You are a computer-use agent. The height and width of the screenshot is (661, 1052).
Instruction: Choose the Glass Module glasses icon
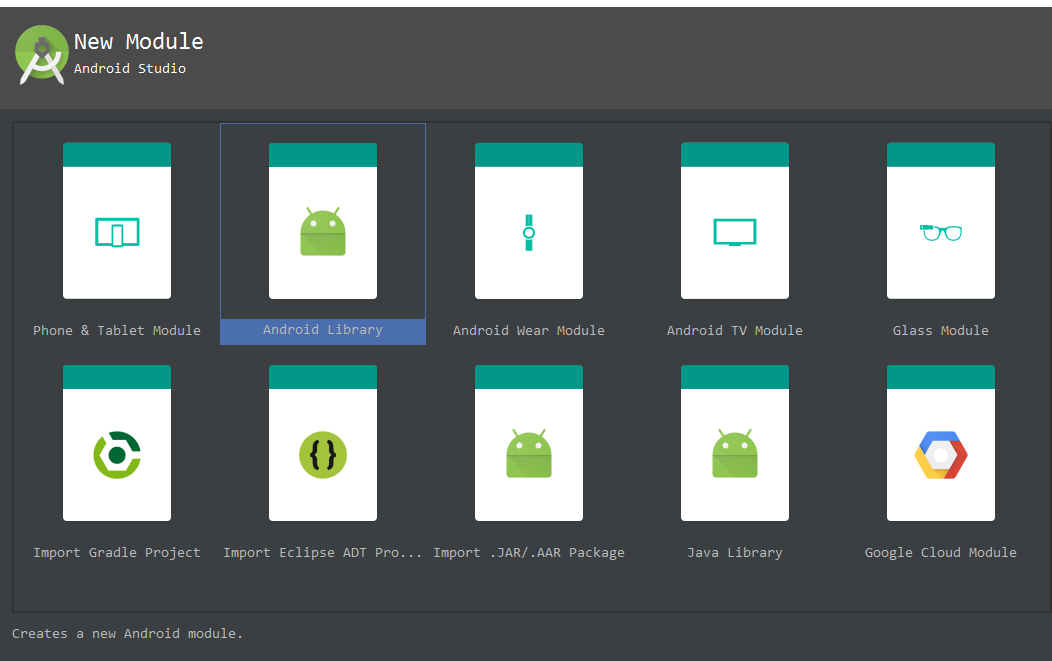click(941, 233)
